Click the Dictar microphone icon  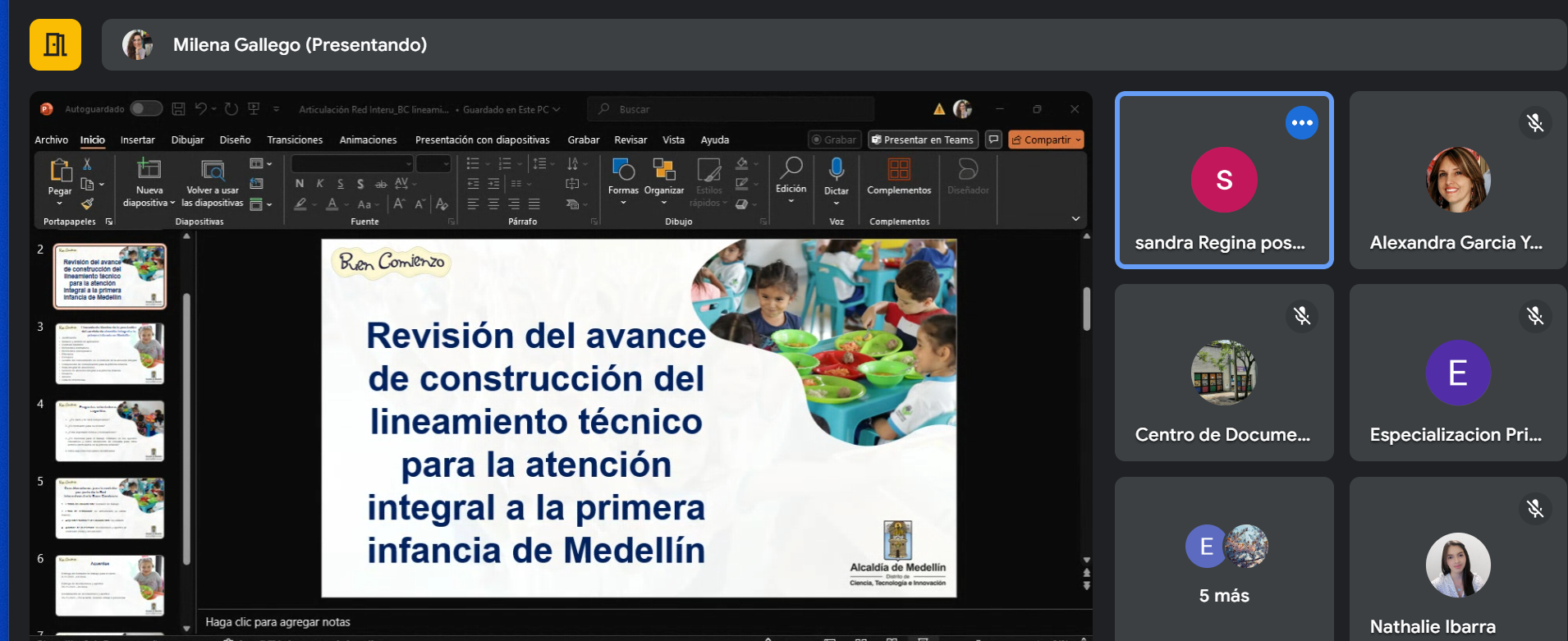836,170
